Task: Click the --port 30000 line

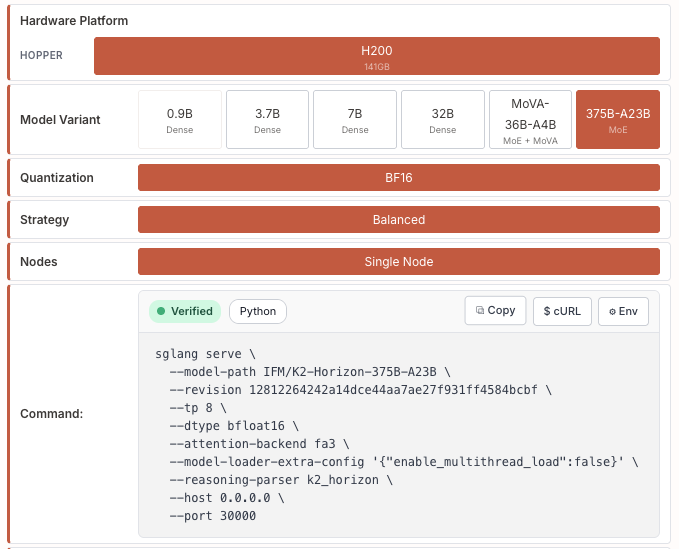Action: (x=213, y=516)
